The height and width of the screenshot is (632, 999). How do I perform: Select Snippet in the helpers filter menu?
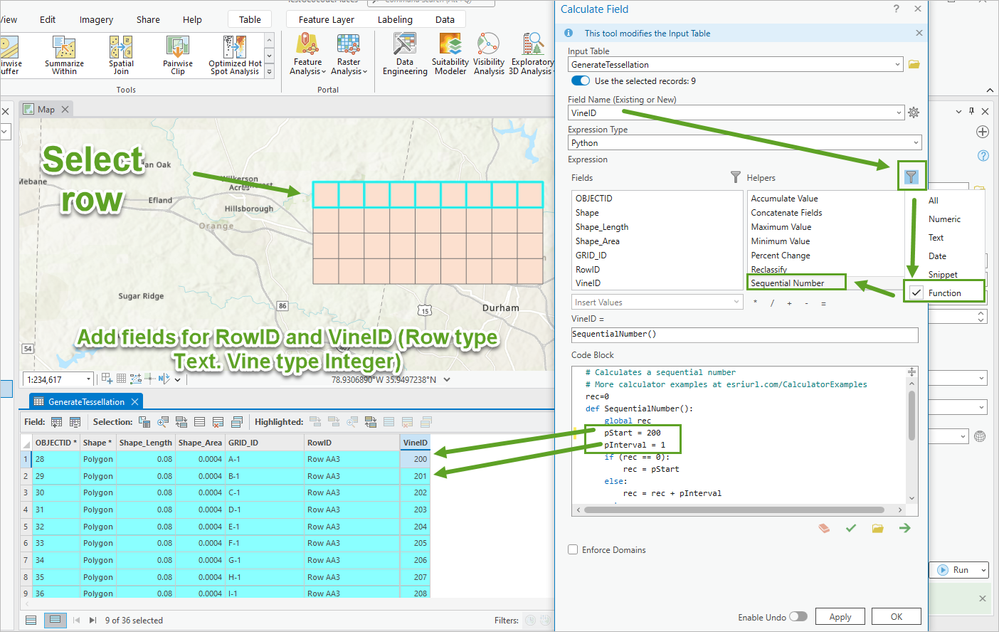click(x=943, y=275)
